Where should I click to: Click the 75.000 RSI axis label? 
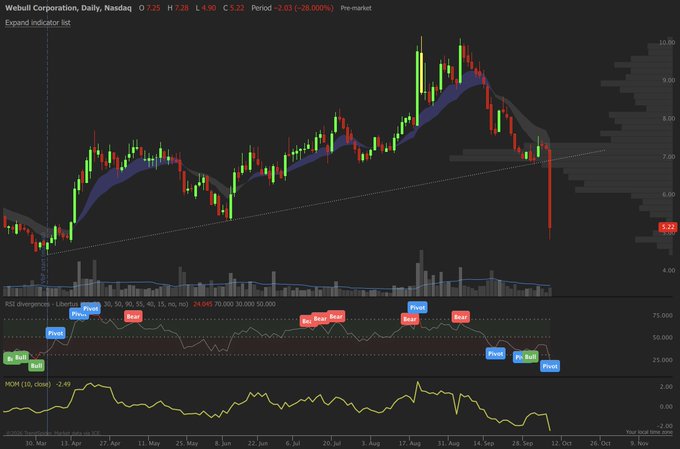(663, 316)
